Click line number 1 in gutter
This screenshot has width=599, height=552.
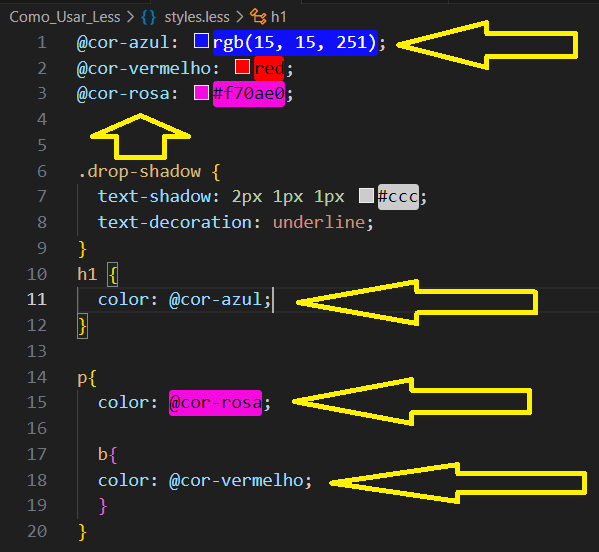click(42, 42)
